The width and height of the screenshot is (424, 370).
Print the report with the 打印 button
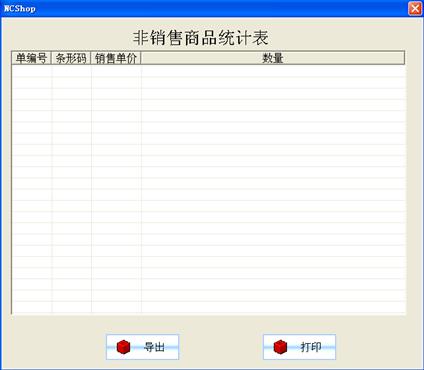click(x=299, y=347)
